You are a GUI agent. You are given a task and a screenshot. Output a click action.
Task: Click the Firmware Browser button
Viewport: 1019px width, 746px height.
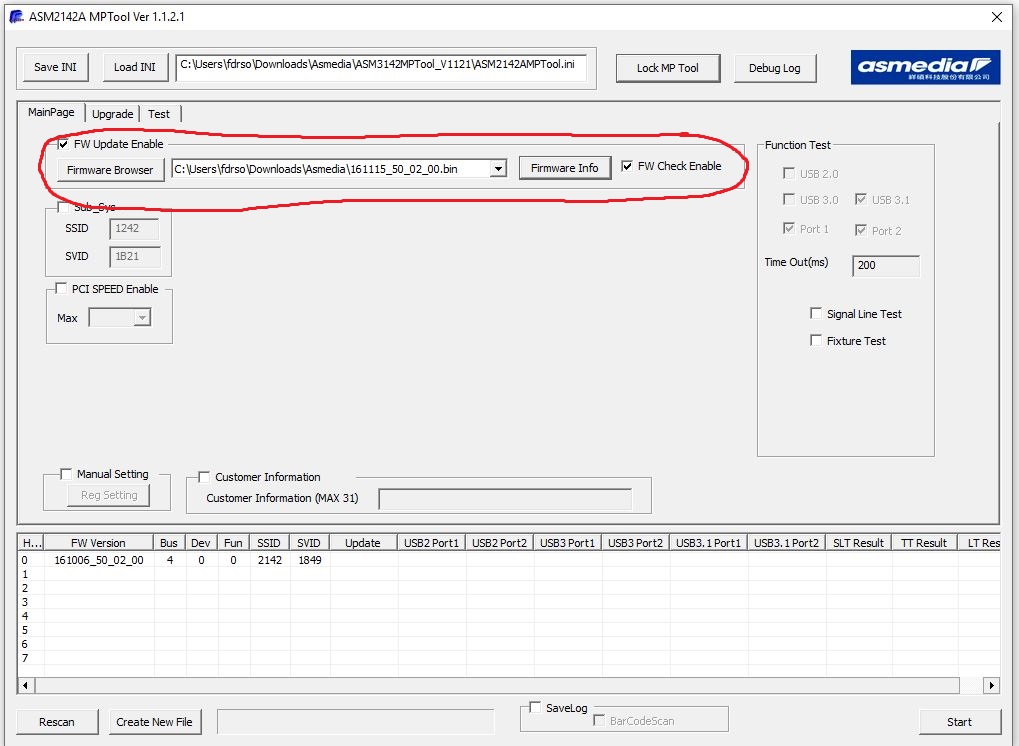(x=110, y=170)
